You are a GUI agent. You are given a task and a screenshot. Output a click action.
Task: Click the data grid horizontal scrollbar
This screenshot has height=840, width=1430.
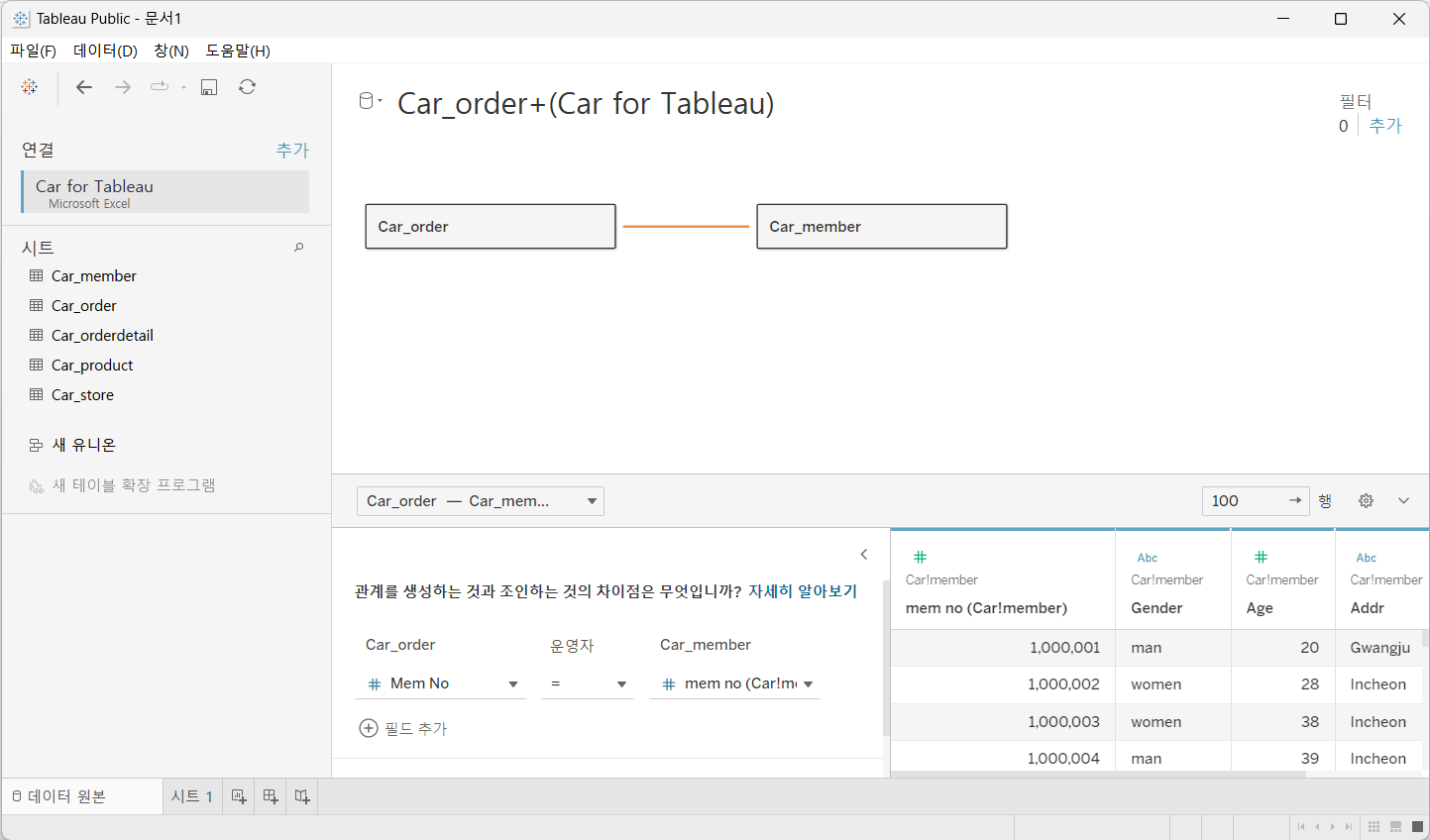click(x=1098, y=775)
